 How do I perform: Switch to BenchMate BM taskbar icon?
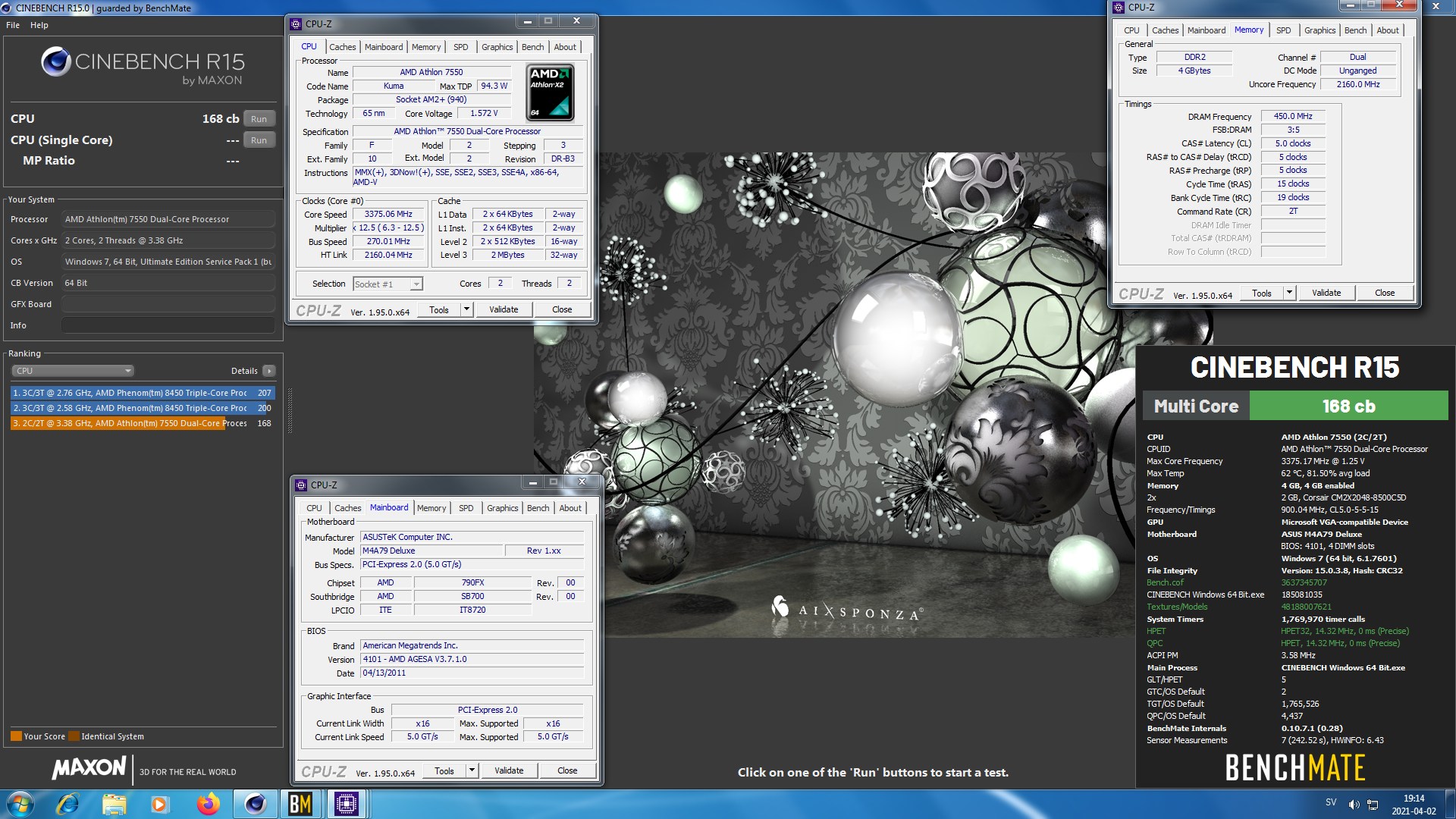pyautogui.click(x=300, y=804)
